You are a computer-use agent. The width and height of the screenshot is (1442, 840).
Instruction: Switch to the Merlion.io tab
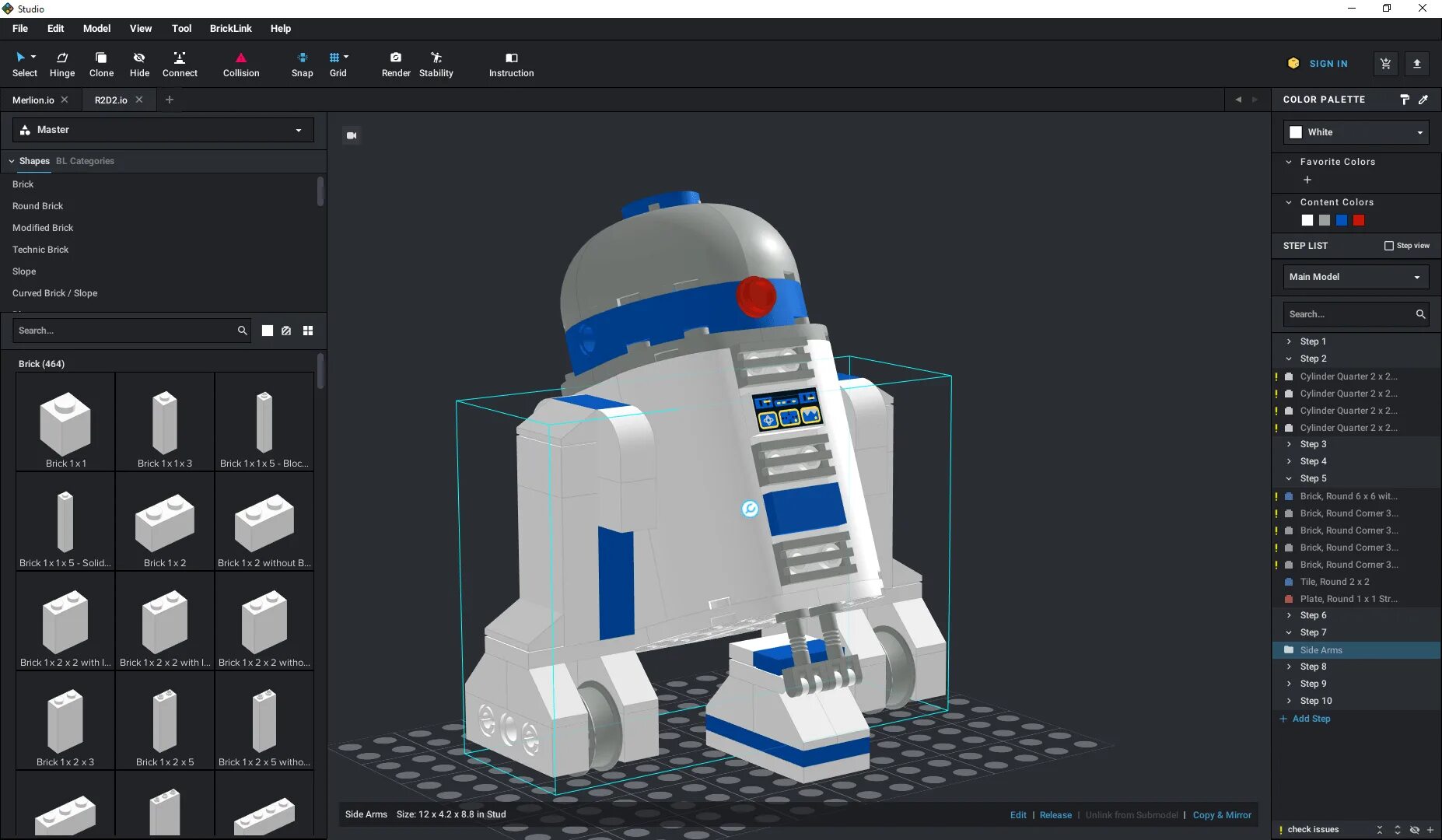33,100
